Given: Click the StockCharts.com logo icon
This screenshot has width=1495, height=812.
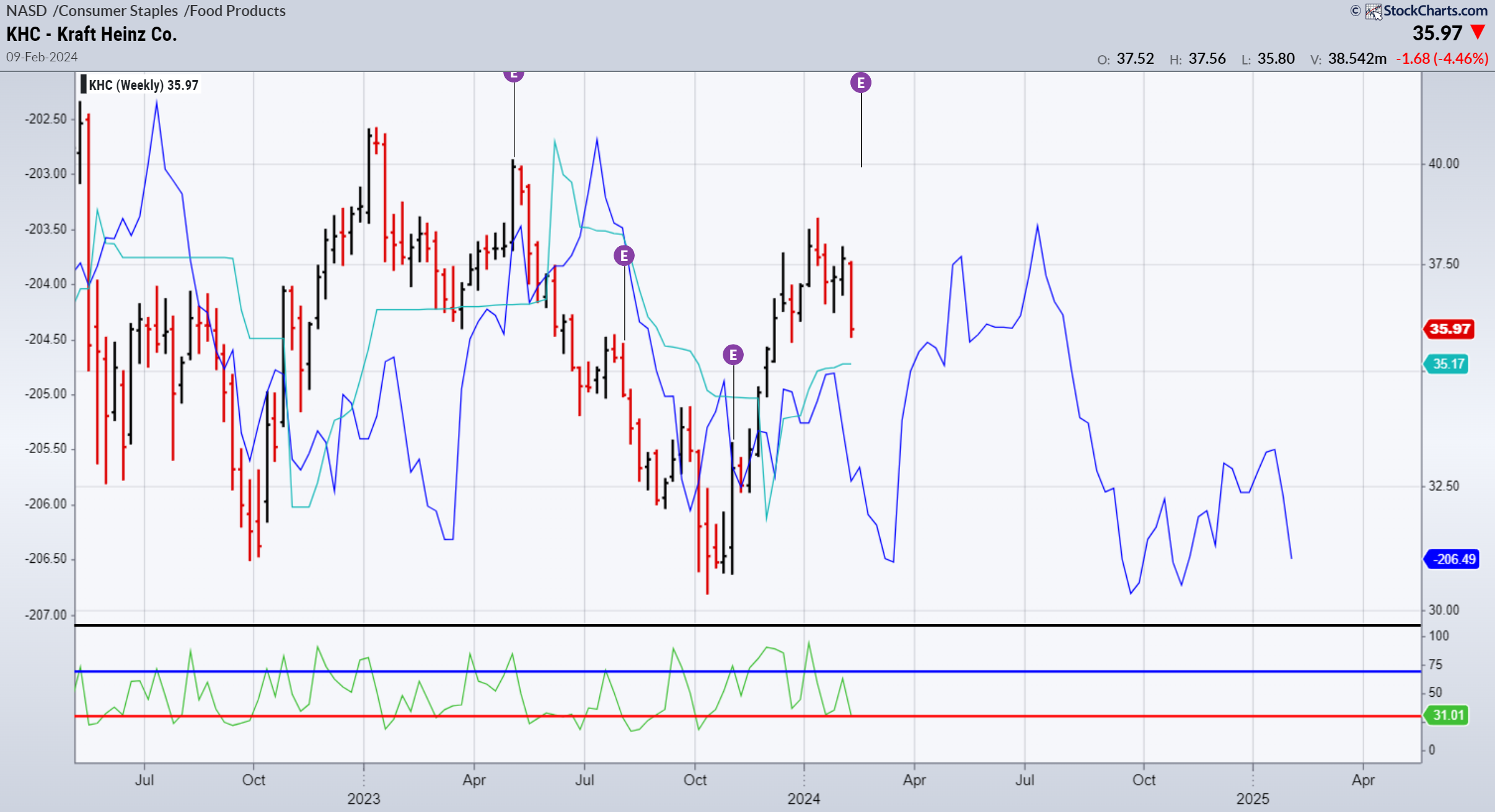Looking at the screenshot, I should (1374, 11).
